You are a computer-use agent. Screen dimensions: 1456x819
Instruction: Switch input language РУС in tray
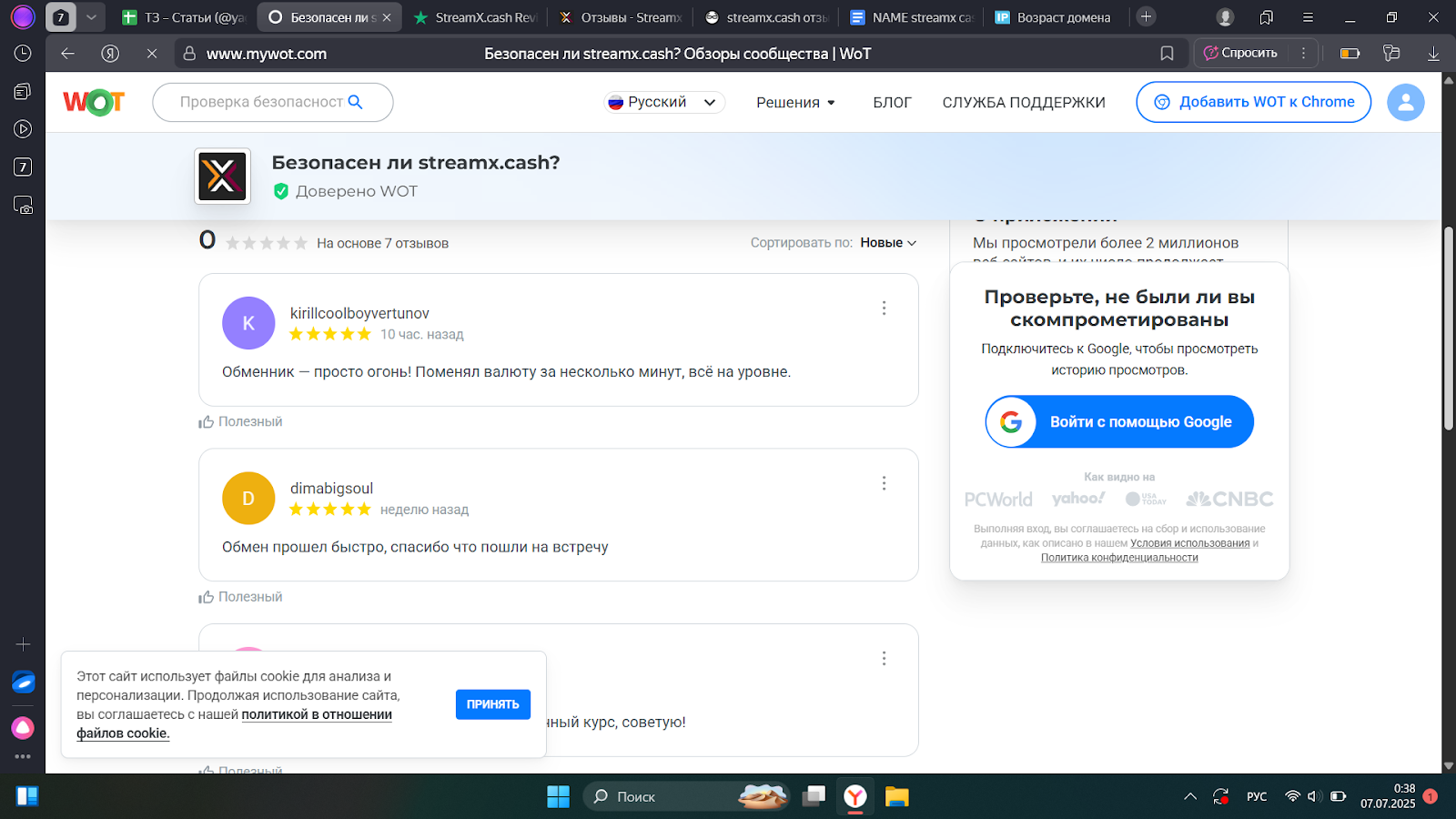click(x=1257, y=796)
